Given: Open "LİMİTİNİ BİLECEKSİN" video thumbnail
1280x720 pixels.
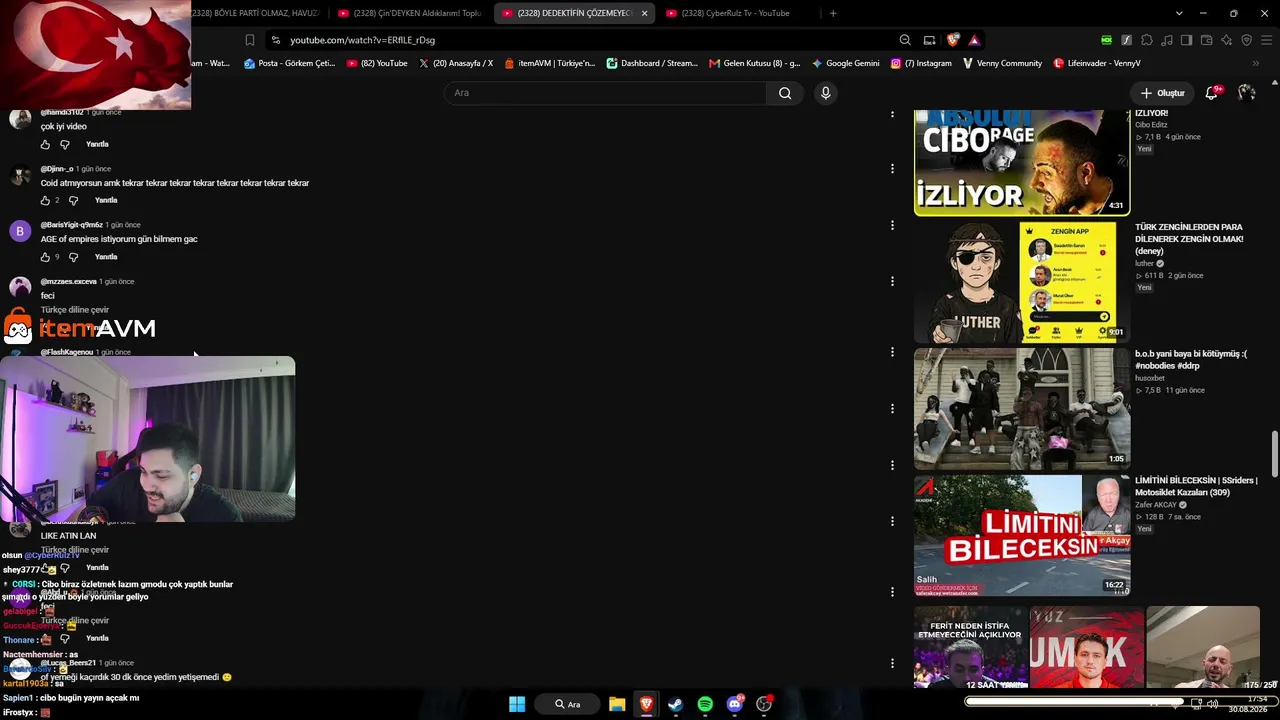Looking at the screenshot, I should (x=1022, y=535).
